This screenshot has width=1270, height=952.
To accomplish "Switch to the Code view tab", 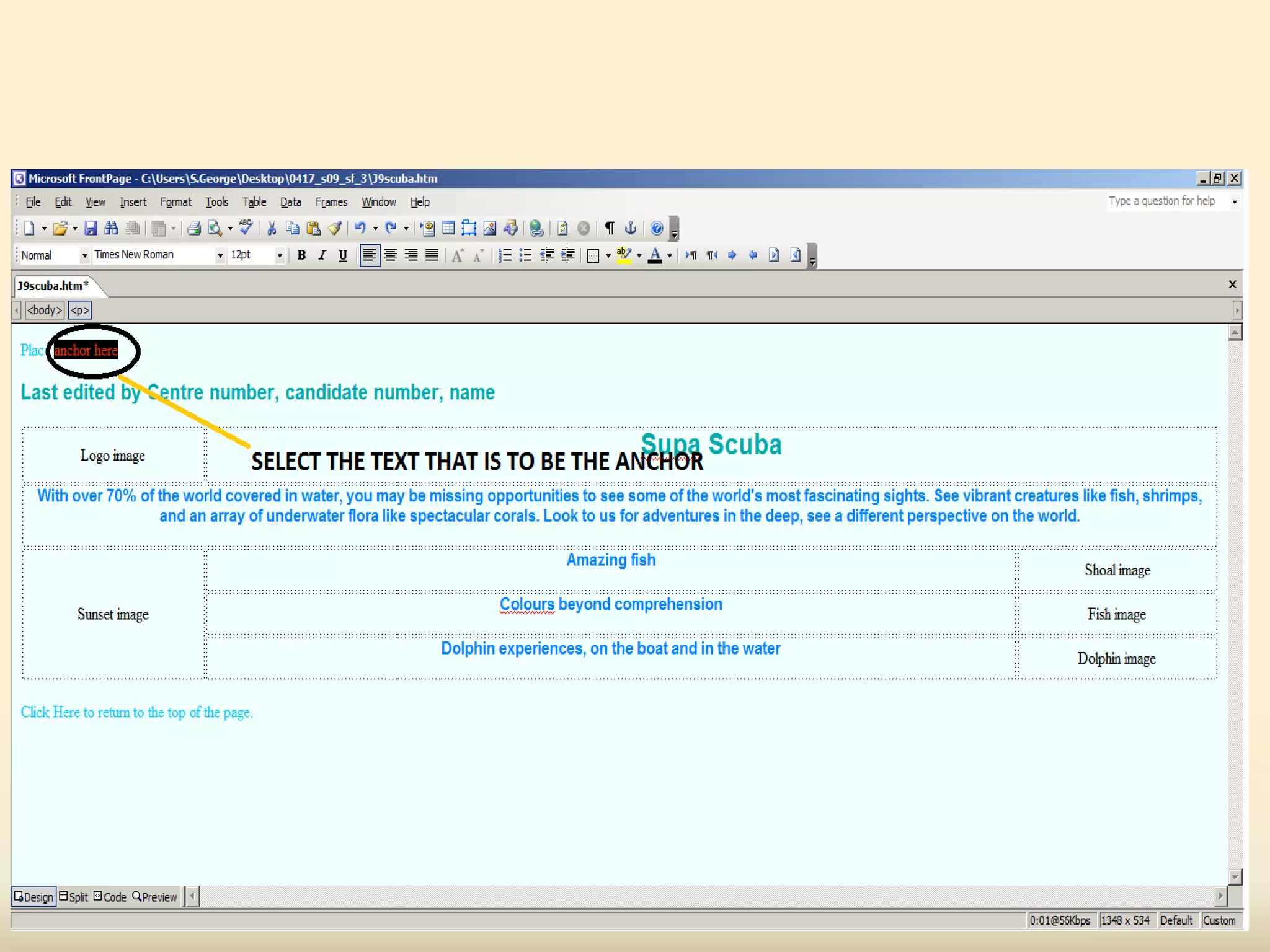I will pos(110,897).
